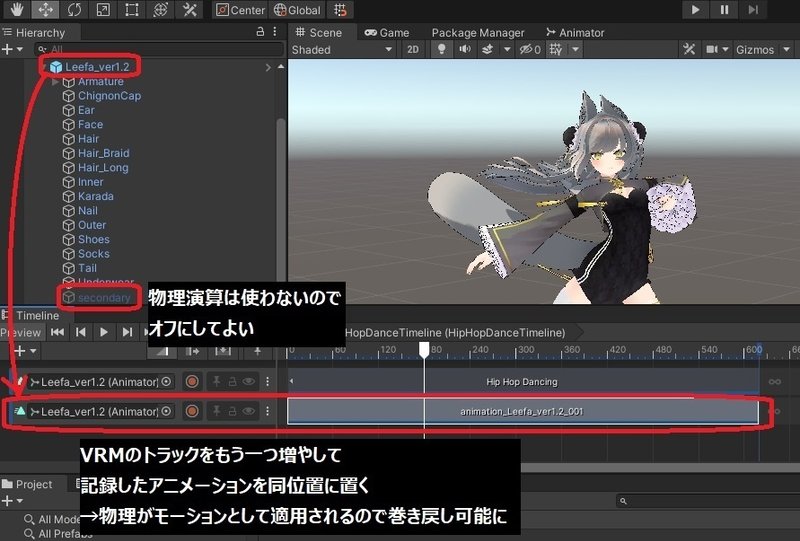This screenshot has height=541, width=800.
Task: Jump to the Timeline start
Action: tap(57, 332)
